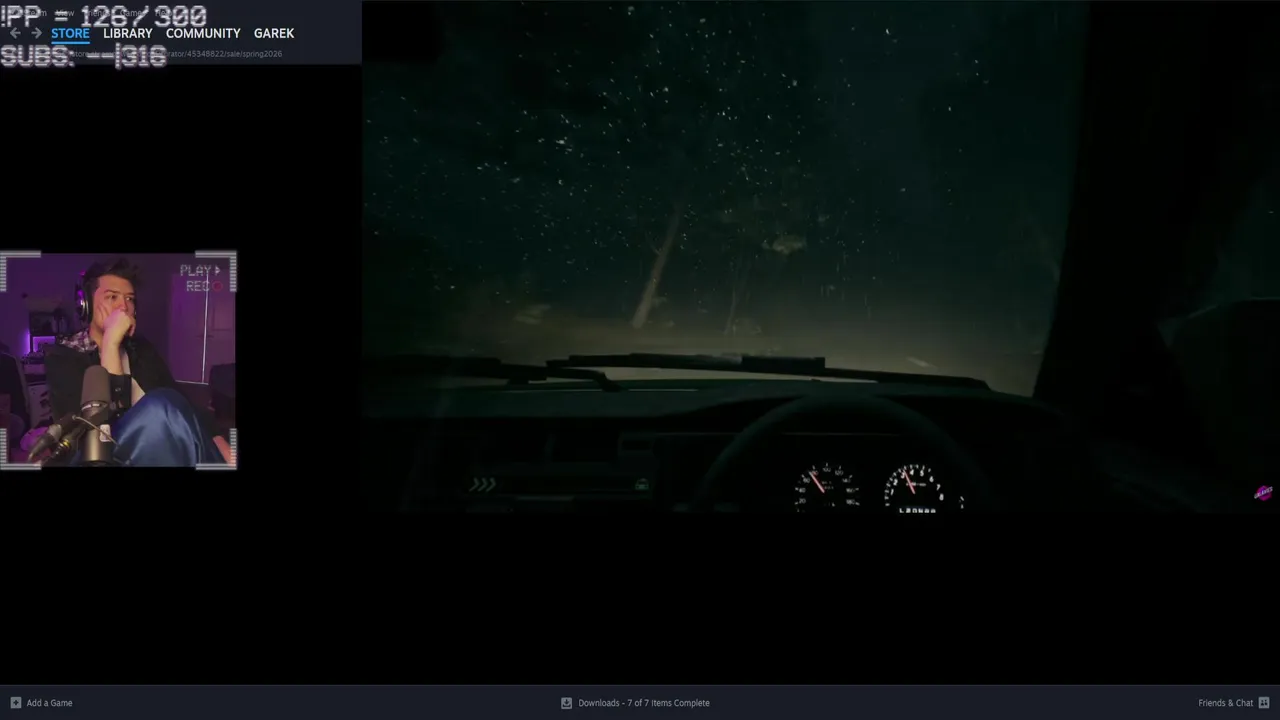Switch to the LIBRARY tab

coord(128,33)
